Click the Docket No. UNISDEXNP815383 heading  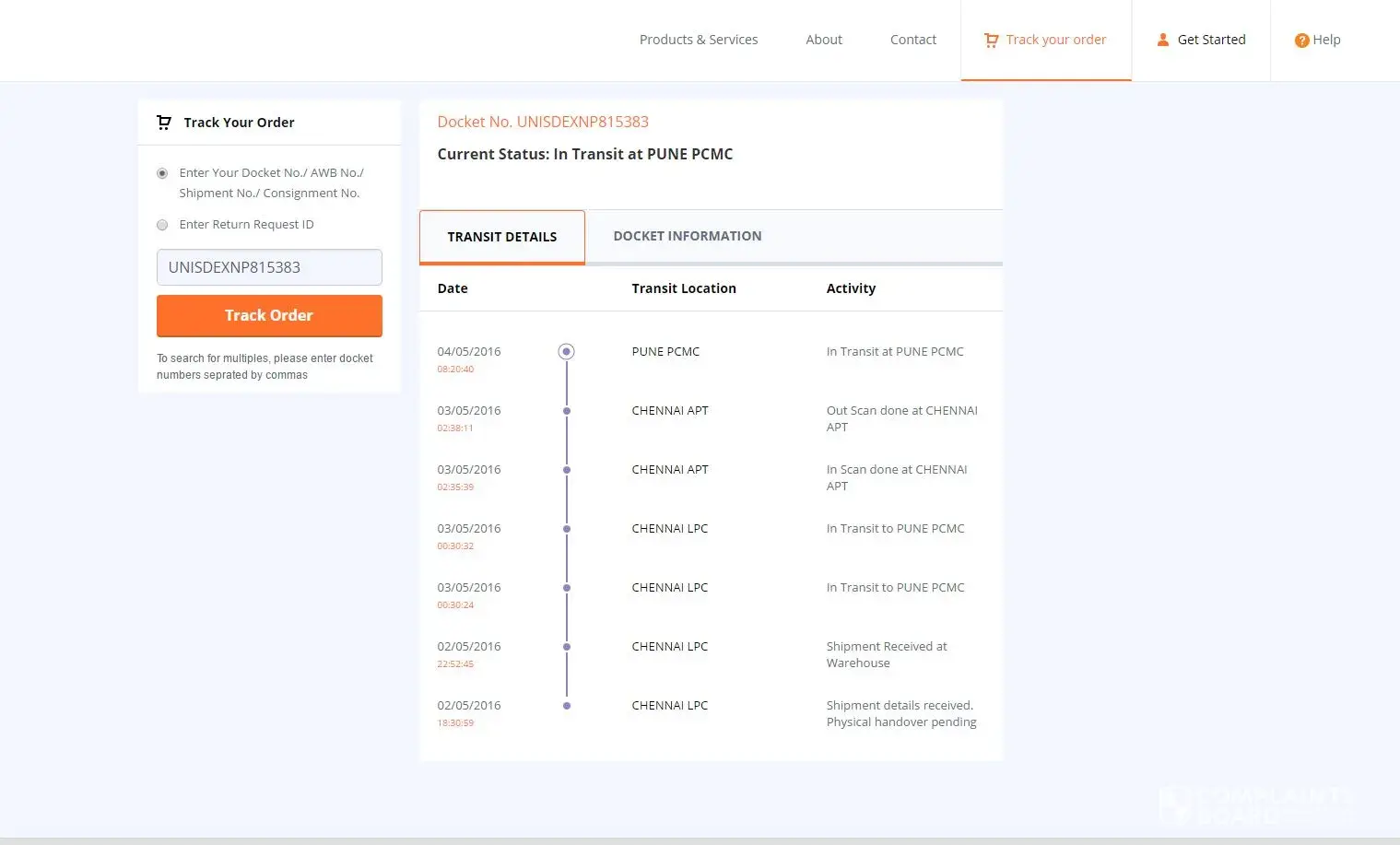[543, 122]
